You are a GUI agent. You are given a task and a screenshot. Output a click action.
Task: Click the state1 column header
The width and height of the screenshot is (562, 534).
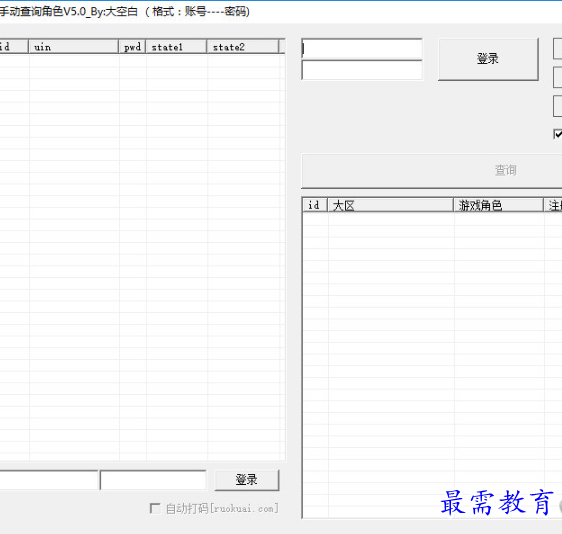(x=176, y=47)
